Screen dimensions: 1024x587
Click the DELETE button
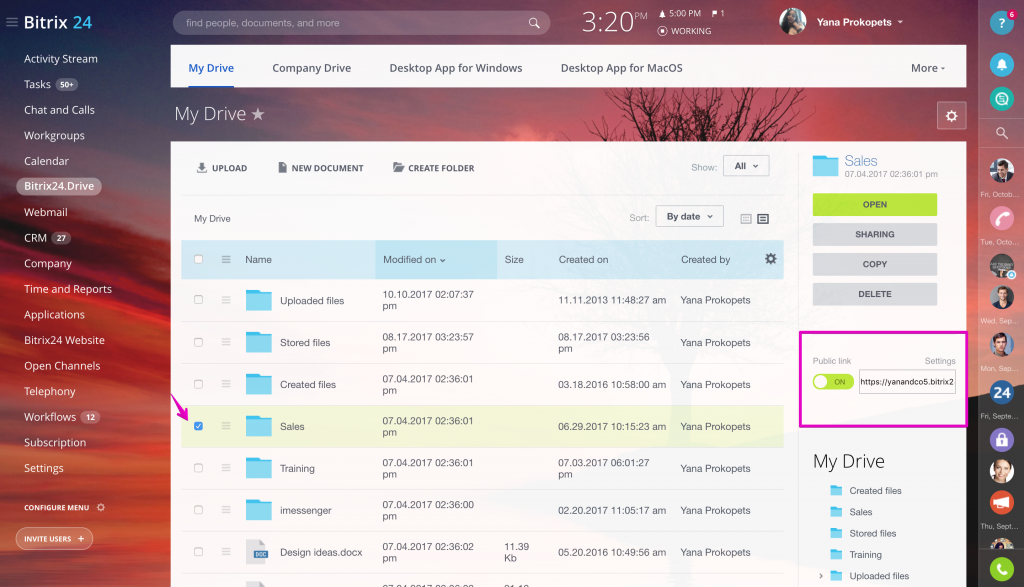click(x=874, y=294)
